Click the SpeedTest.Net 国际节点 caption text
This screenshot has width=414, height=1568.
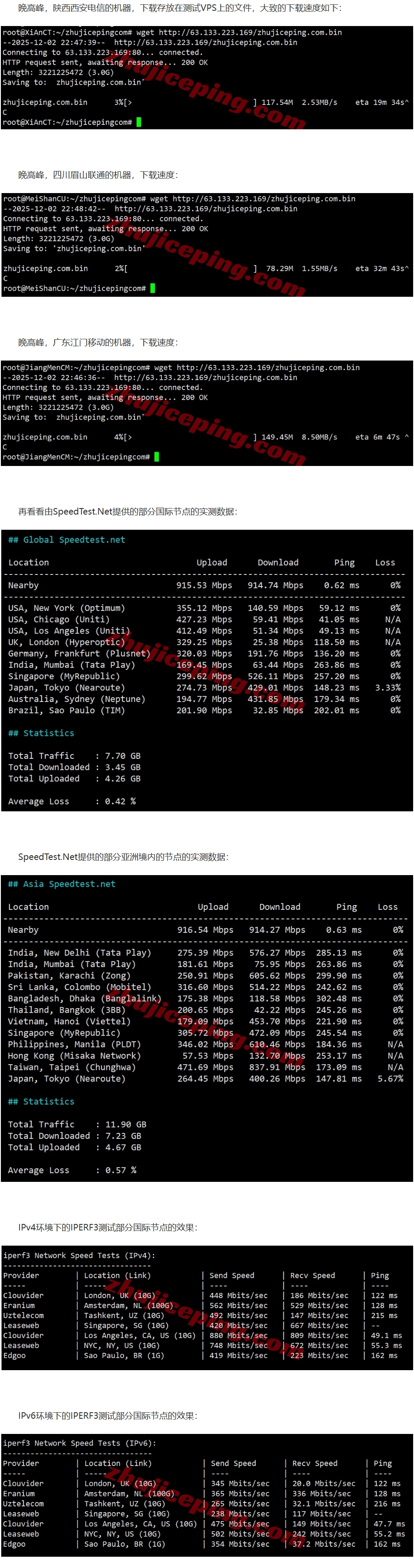click(x=127, y=511)
